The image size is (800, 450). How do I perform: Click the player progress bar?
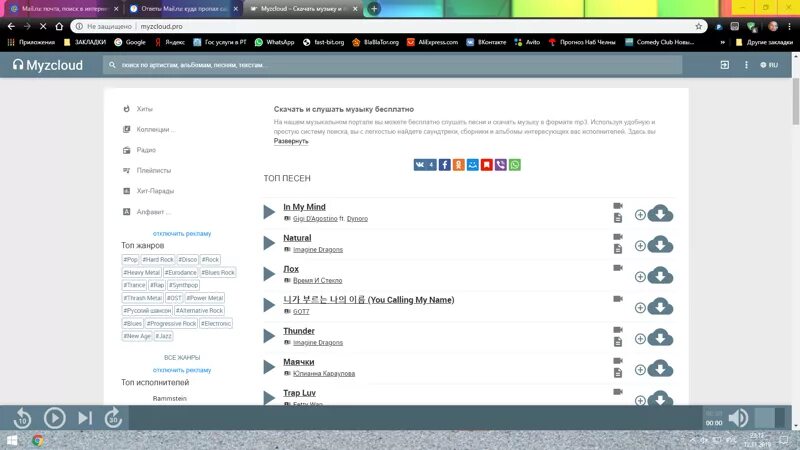415,418
